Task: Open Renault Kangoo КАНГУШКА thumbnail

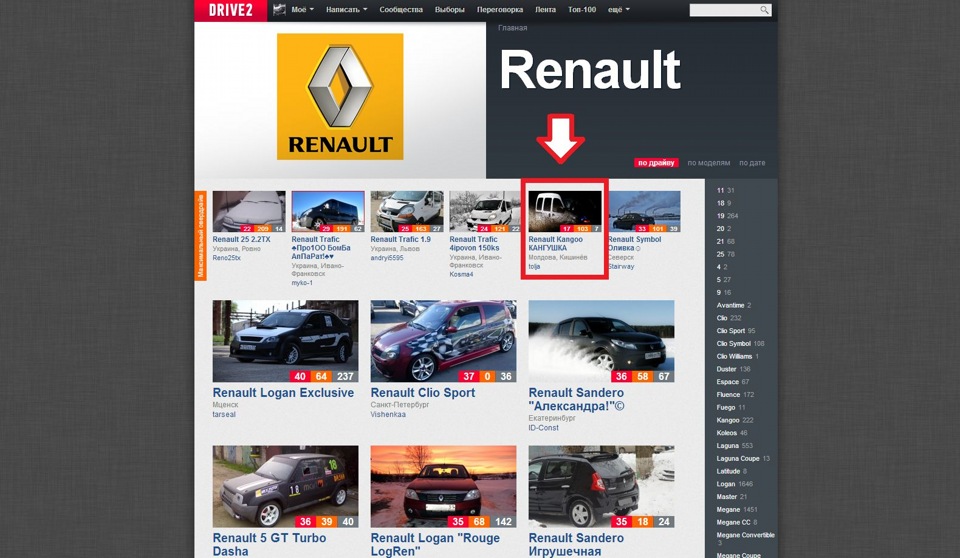Action: (x=564, y=211)
